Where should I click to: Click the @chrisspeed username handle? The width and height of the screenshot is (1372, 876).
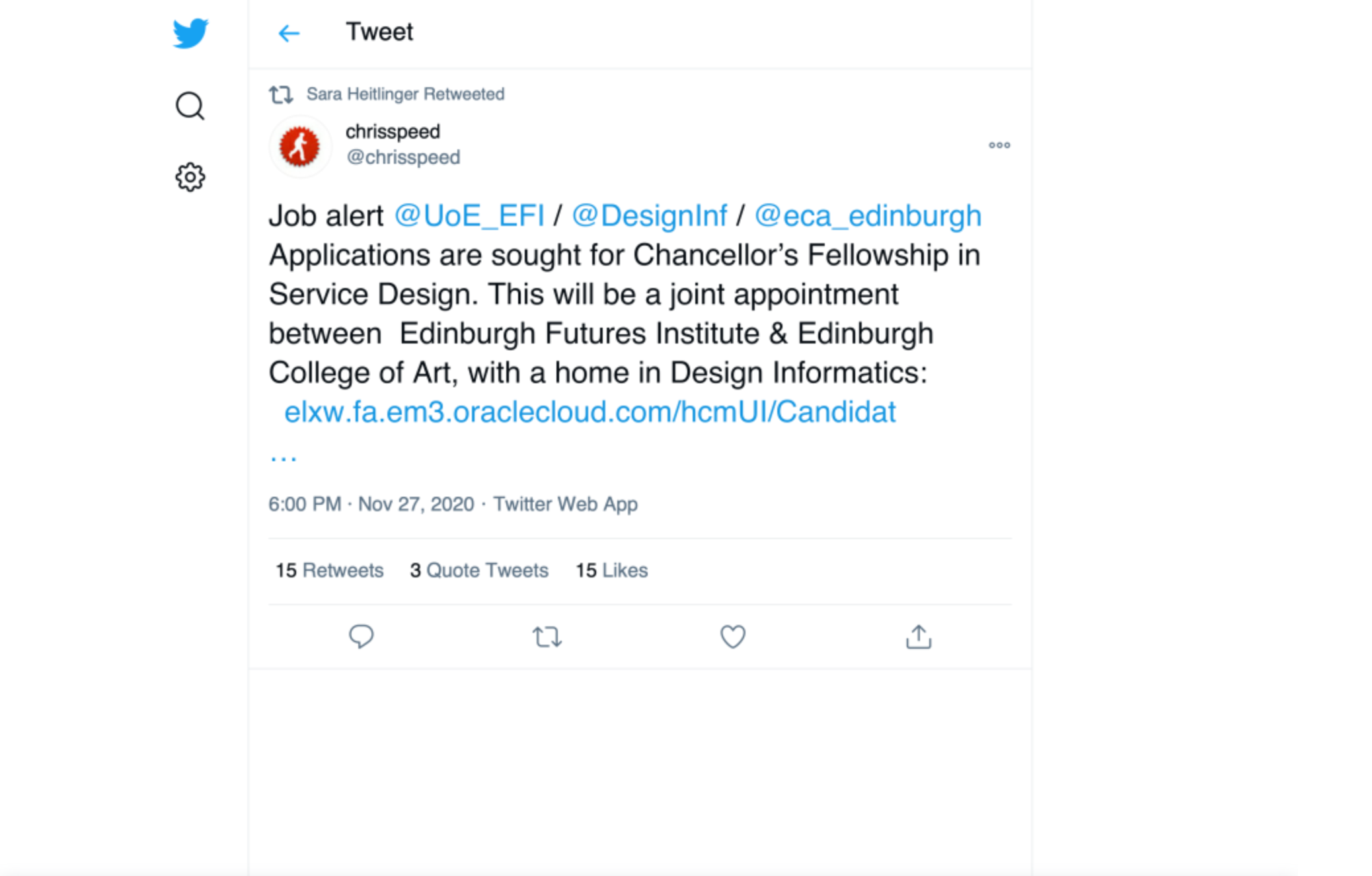point(402,157)
